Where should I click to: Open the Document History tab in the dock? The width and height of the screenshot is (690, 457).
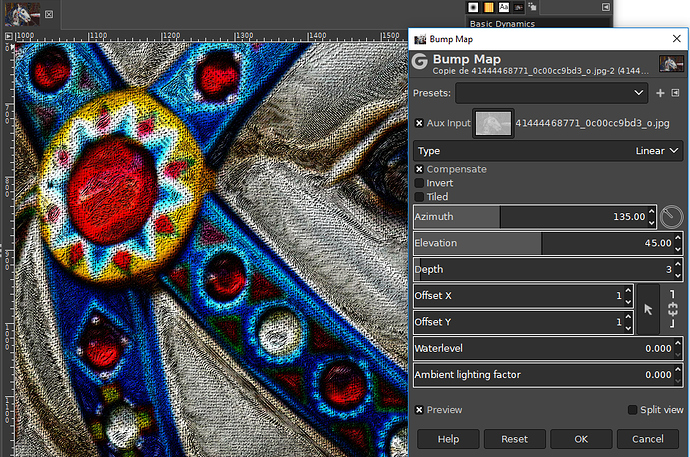coord(519,7)
